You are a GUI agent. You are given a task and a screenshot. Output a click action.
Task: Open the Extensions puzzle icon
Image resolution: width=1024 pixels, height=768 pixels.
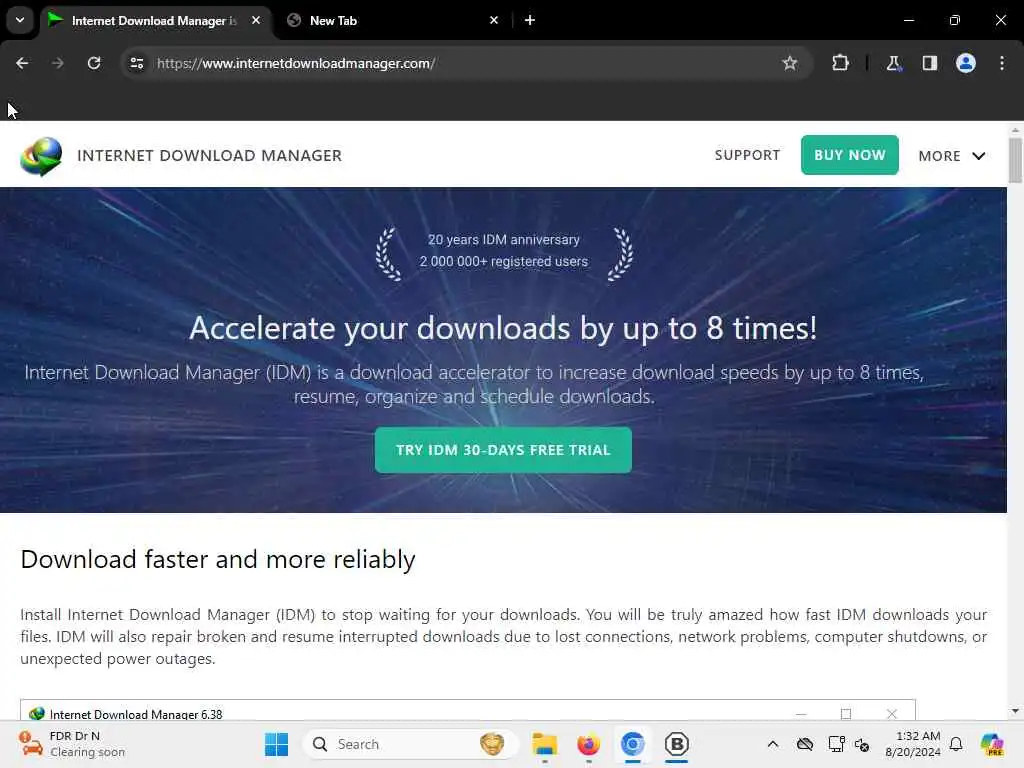click(x=840, y=63)
